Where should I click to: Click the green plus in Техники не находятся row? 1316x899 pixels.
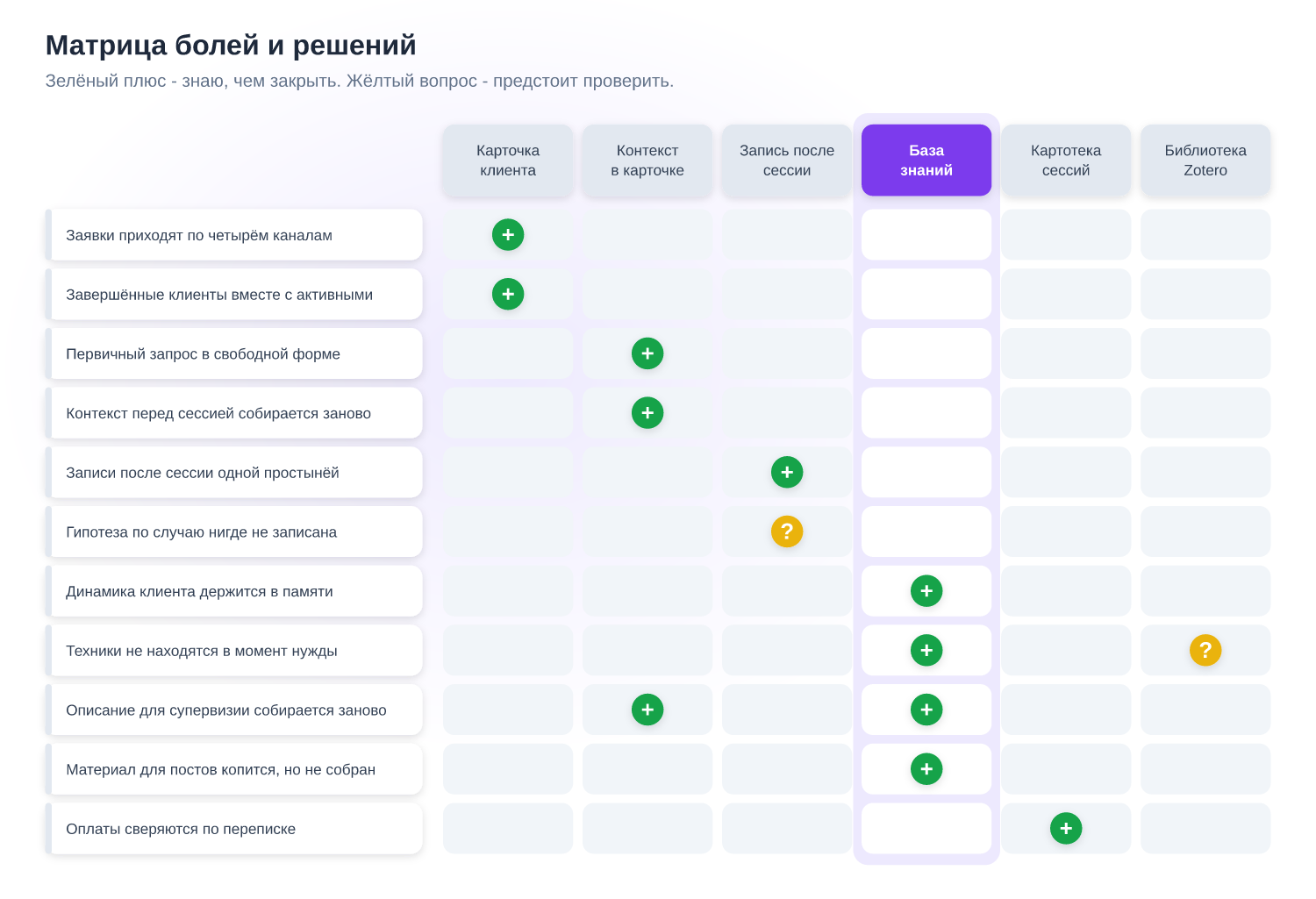pyautogui.click(x=926, y=651)
